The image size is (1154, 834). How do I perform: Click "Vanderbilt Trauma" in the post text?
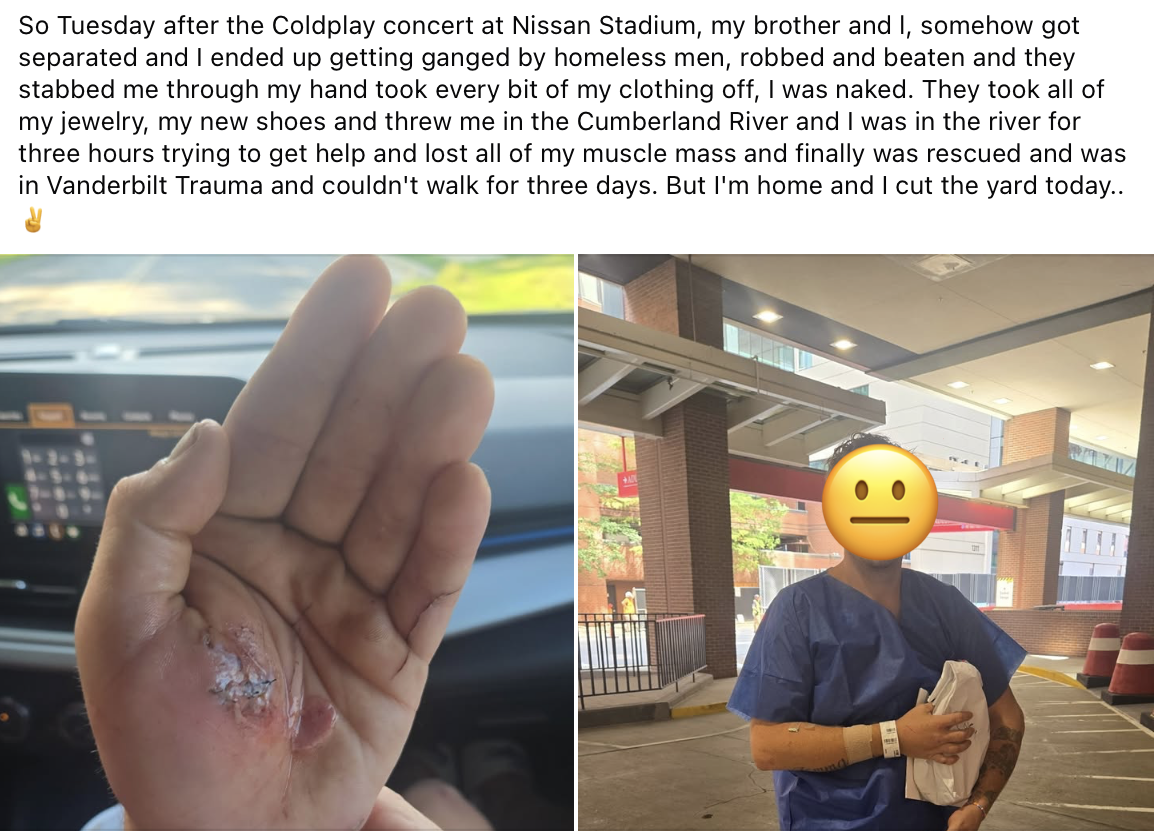point(155,185)
